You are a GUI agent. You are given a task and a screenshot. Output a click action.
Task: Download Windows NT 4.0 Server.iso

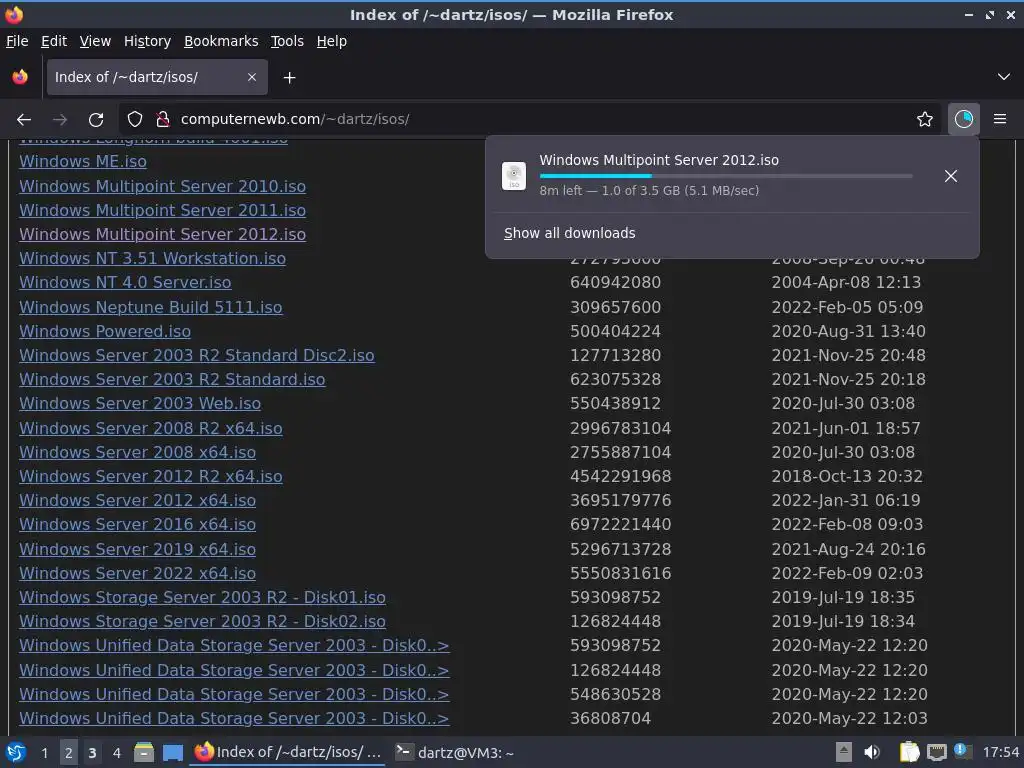tap(125, 282)
